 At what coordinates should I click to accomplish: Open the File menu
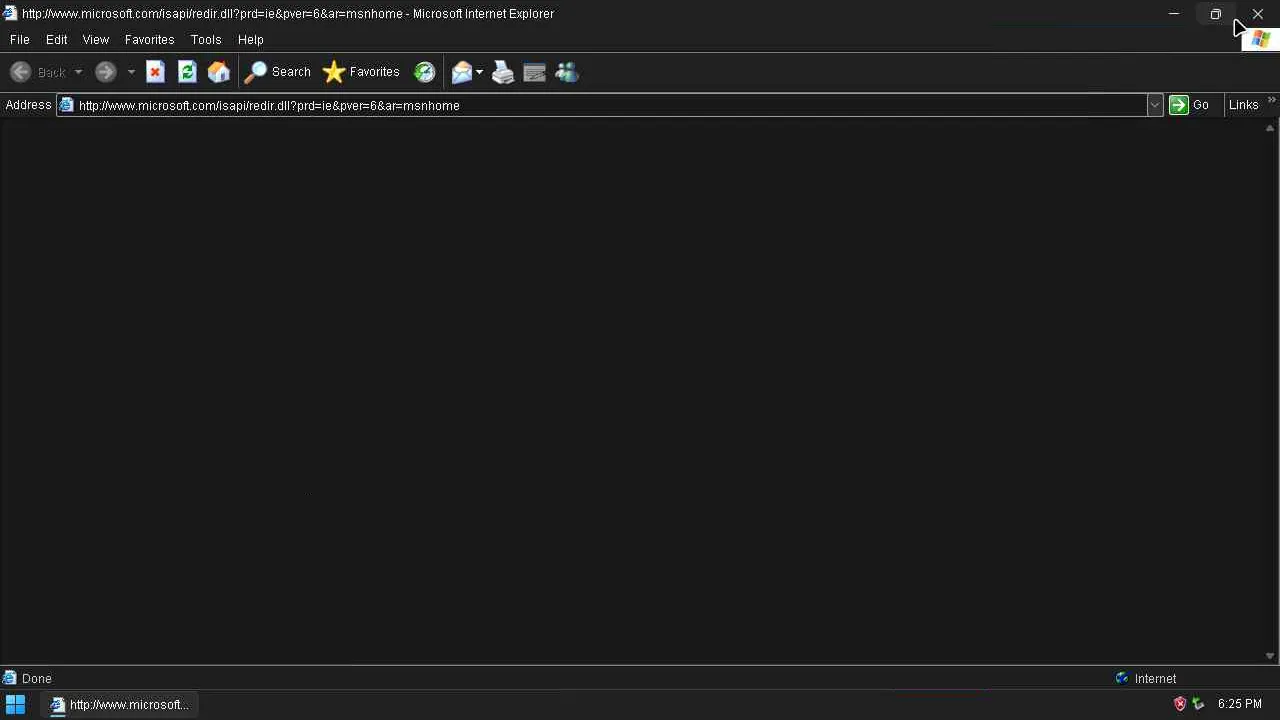pyautogui.click(x=20, y=40)
